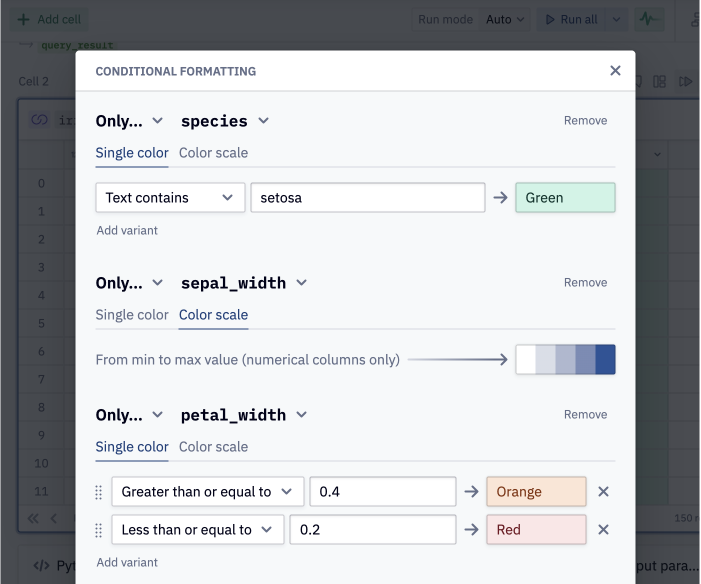Select Color scale tab for petal_width rule
Screen dimensions: 701x584
(213, 447)
